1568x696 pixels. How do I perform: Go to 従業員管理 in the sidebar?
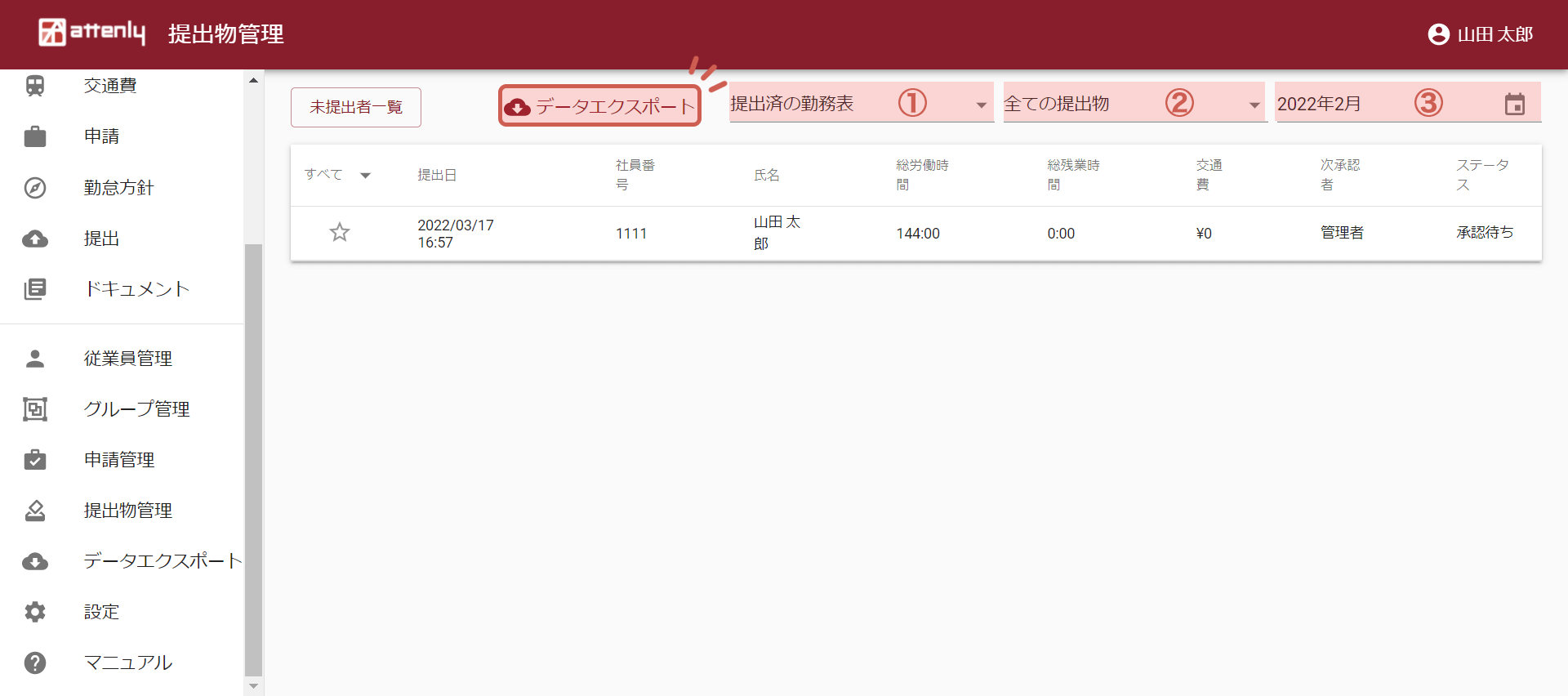[127, 359]
